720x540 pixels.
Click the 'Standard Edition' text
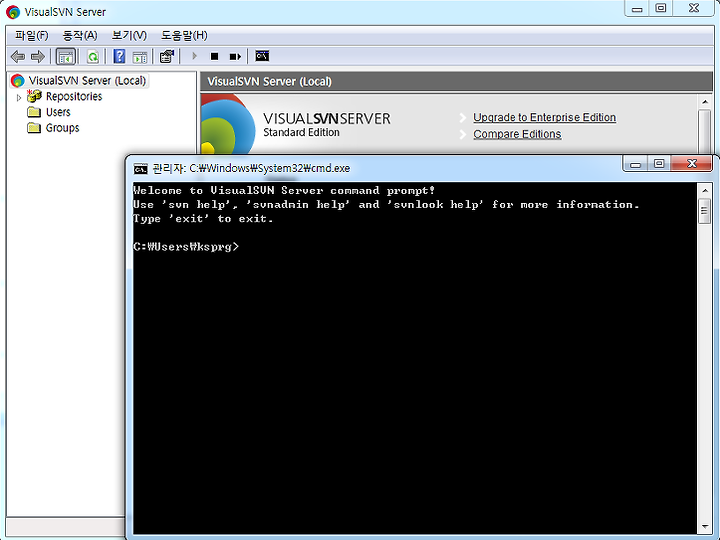(x=301, y=133)
